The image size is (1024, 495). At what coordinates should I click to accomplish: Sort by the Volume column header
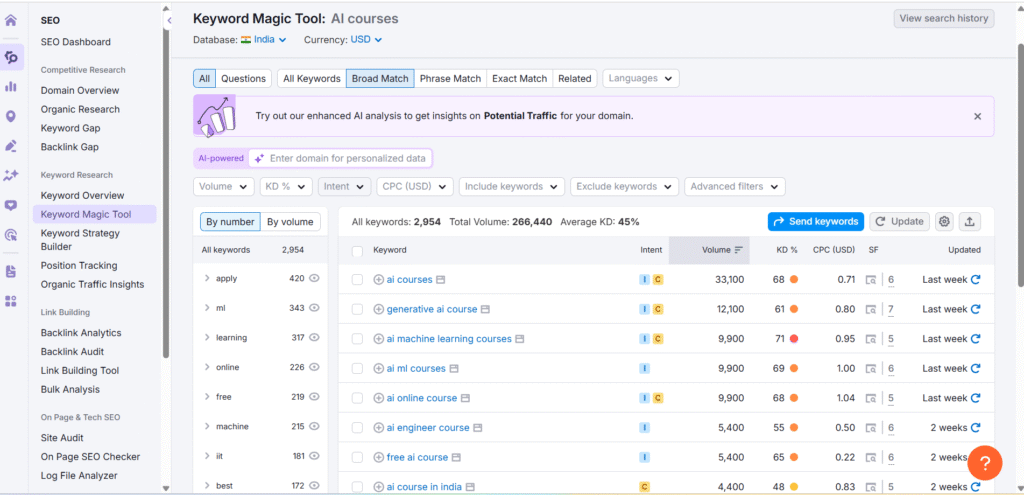(709, 249)
